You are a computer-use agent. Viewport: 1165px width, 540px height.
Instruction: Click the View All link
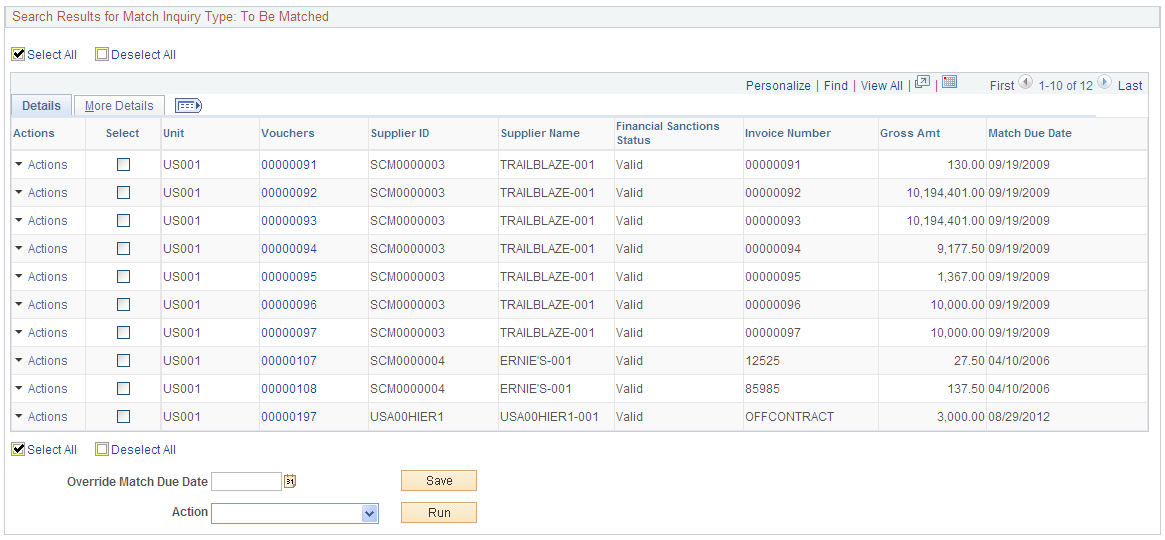tap(882, 85)
